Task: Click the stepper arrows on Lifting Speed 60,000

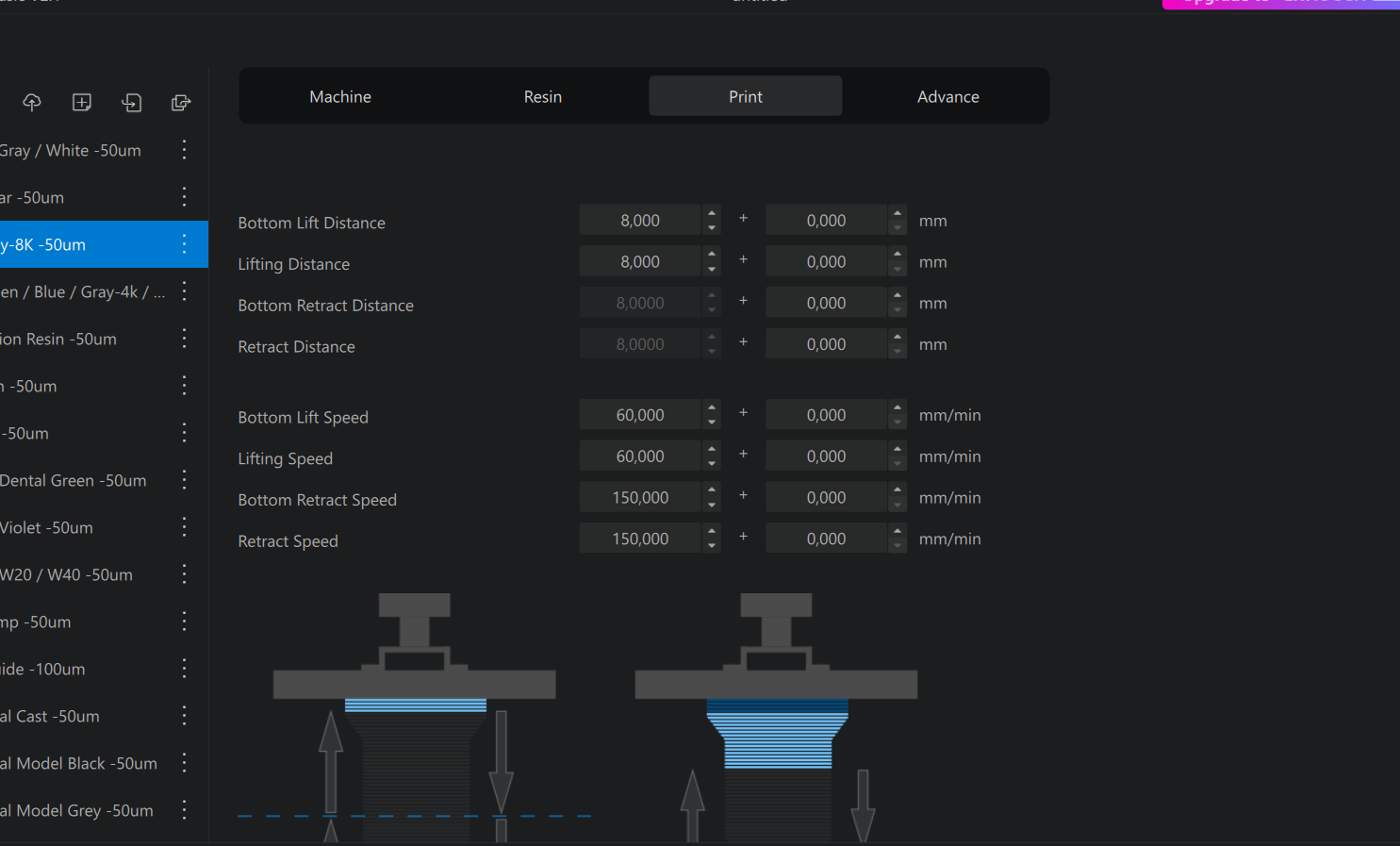Action: 712,456
